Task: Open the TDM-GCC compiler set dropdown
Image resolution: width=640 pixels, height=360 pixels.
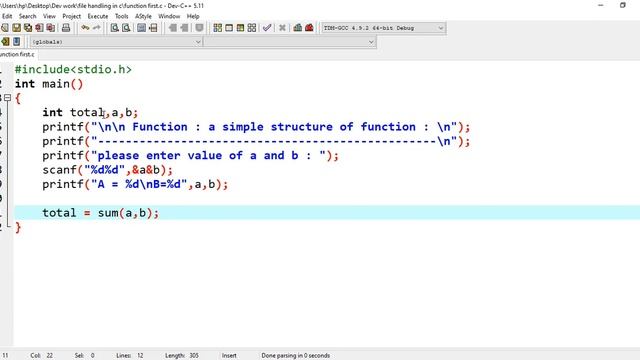Action: point(383,28)
